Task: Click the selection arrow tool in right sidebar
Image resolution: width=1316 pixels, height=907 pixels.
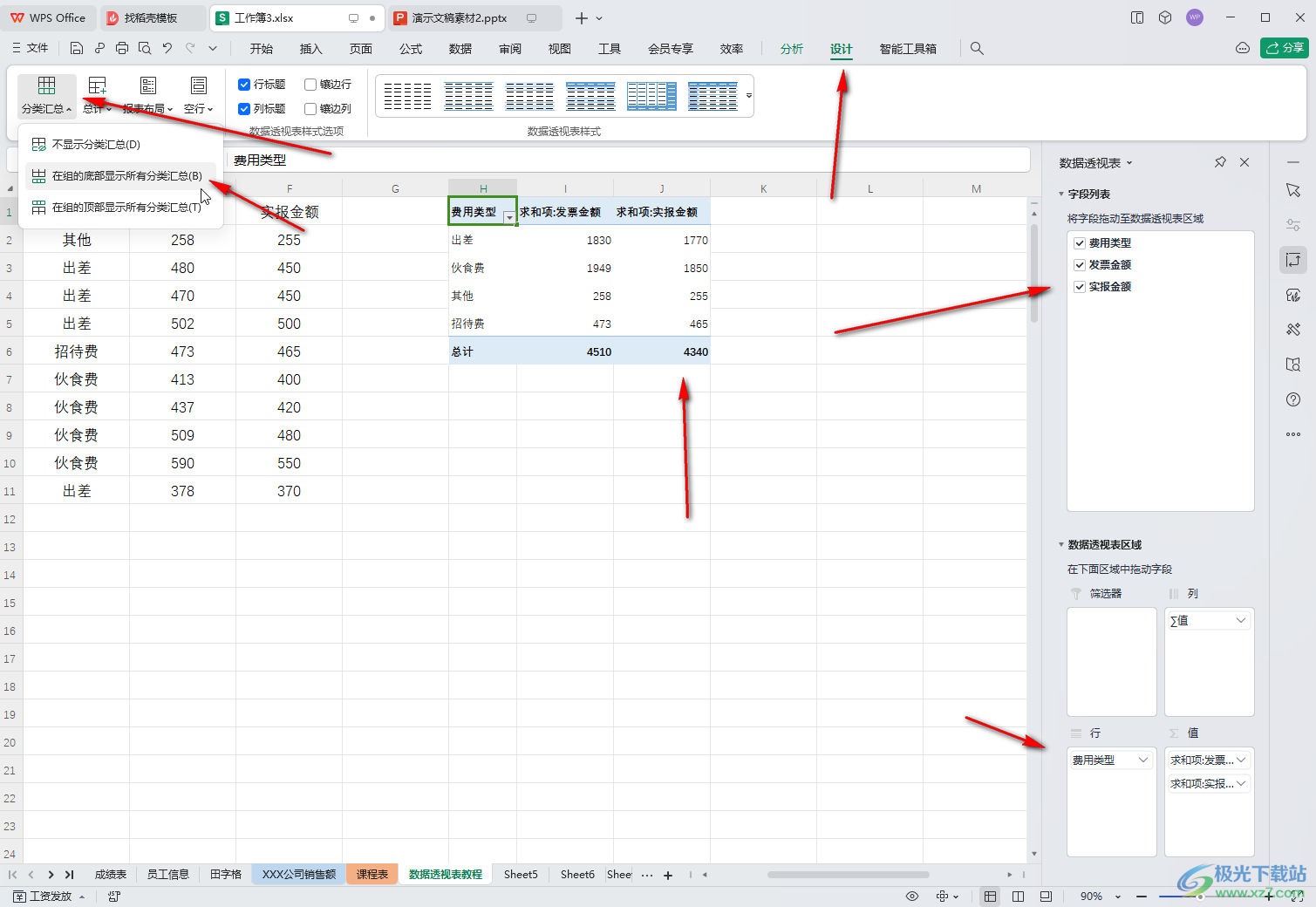Action: click(x=1293, y=190)
